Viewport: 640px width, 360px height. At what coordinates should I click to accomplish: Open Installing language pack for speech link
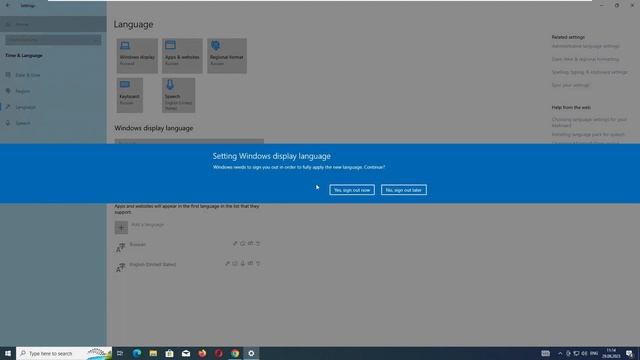pyautogui.click(x=588, y=134)
